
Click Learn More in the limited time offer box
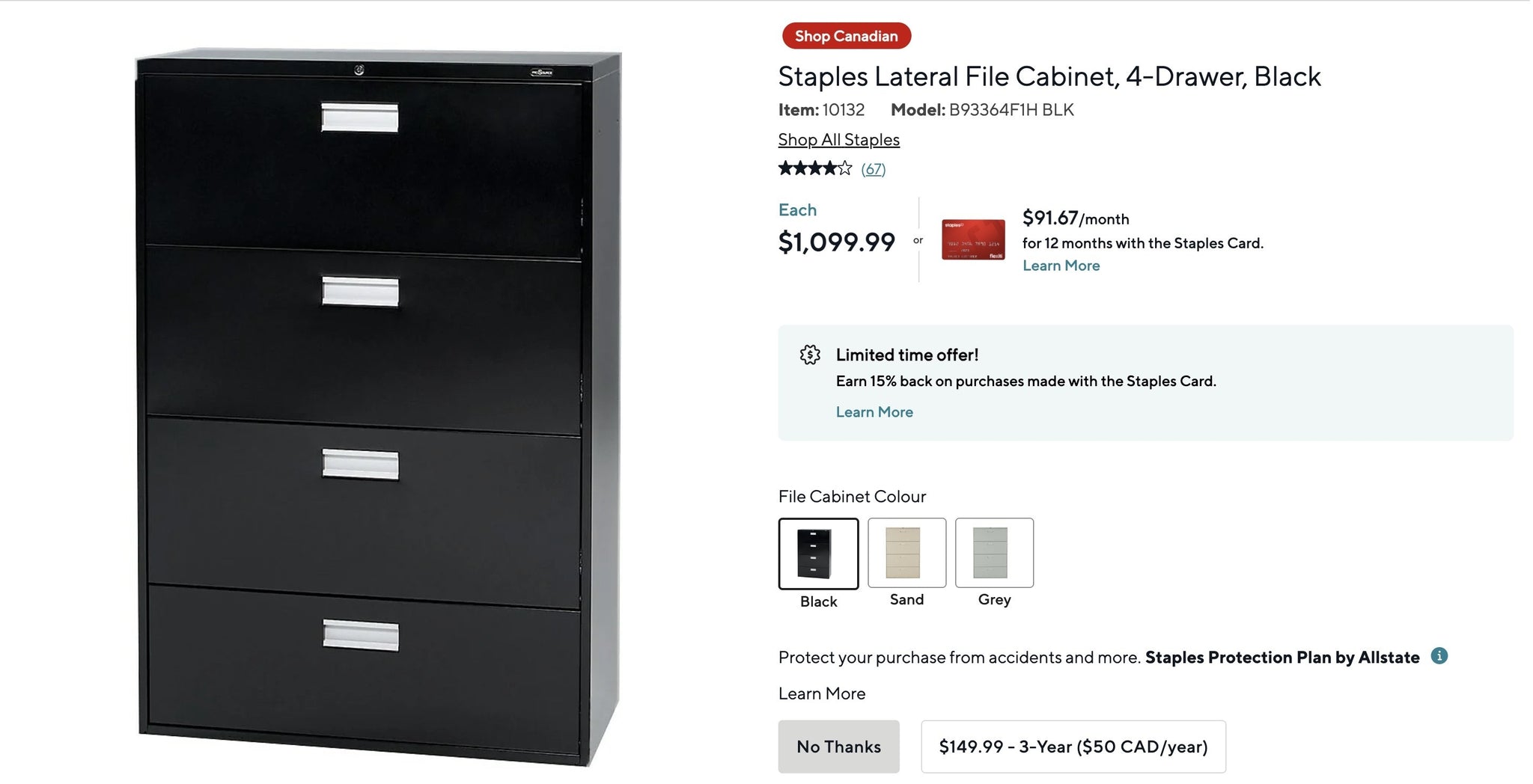click(874, 412)
